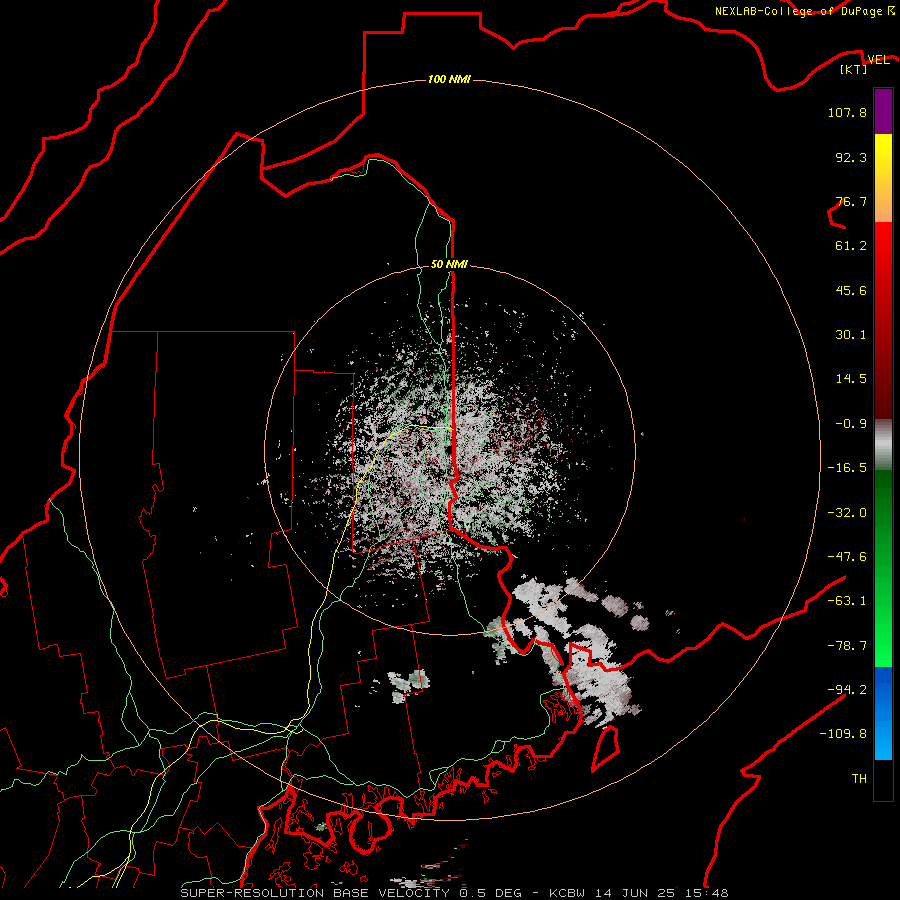The height and width of the screenshot is (900, 900).
Task: Click the 45.6 velocity scale value
Action: (851, 290)
